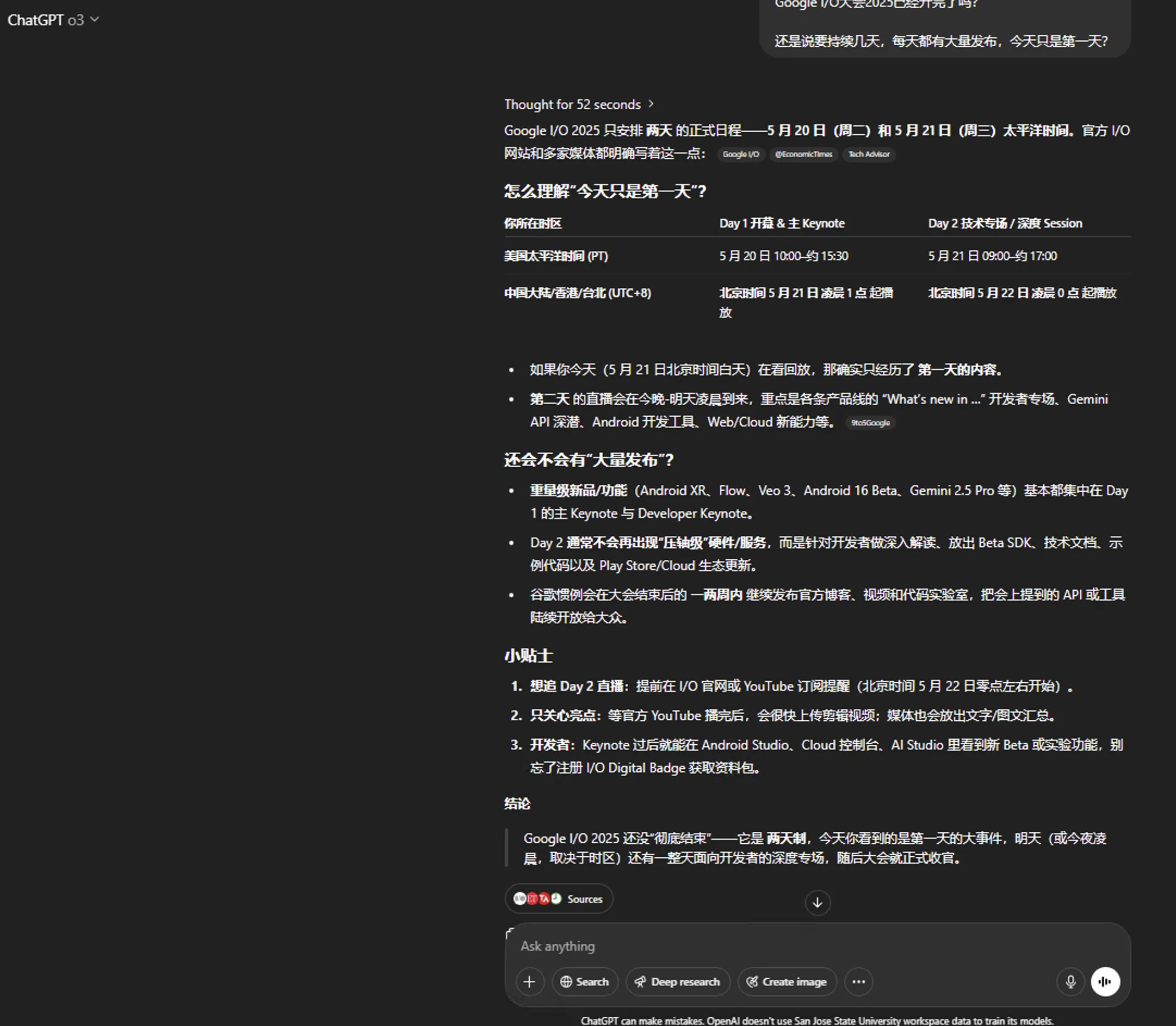Screen dimensions: 1176x1026
Task: Select the tip text "只关心亮点"
Action: (x=562, y=715)
